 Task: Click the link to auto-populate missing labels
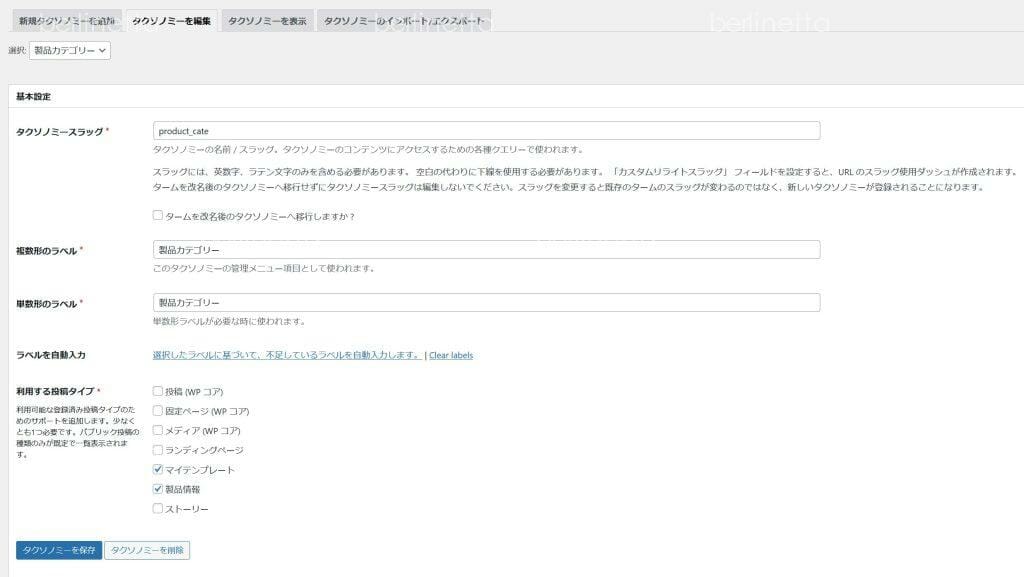(286, 355)
